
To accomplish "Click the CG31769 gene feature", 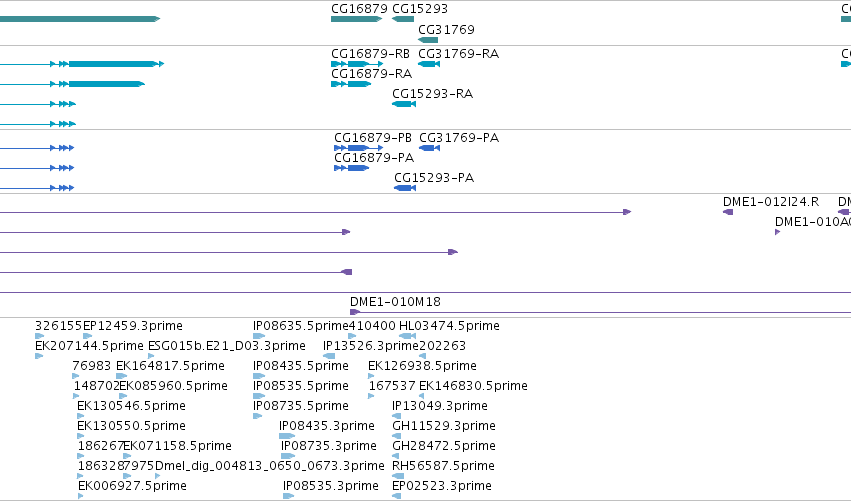I will click(428, 40).
